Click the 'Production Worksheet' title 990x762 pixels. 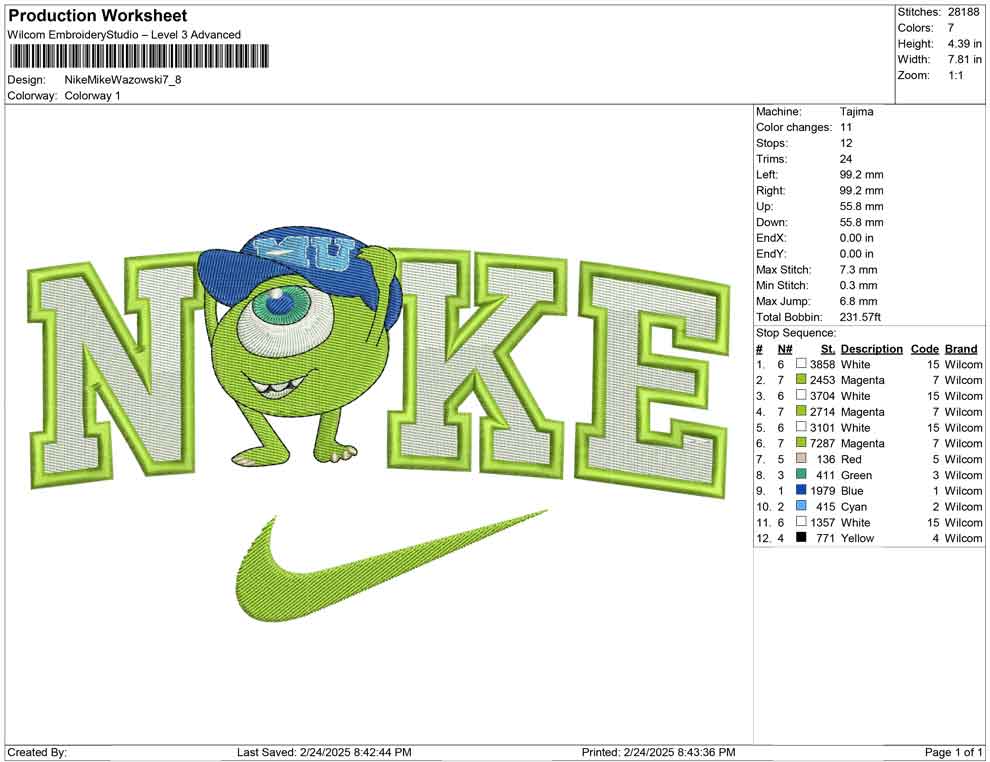[x=98, y=16]
